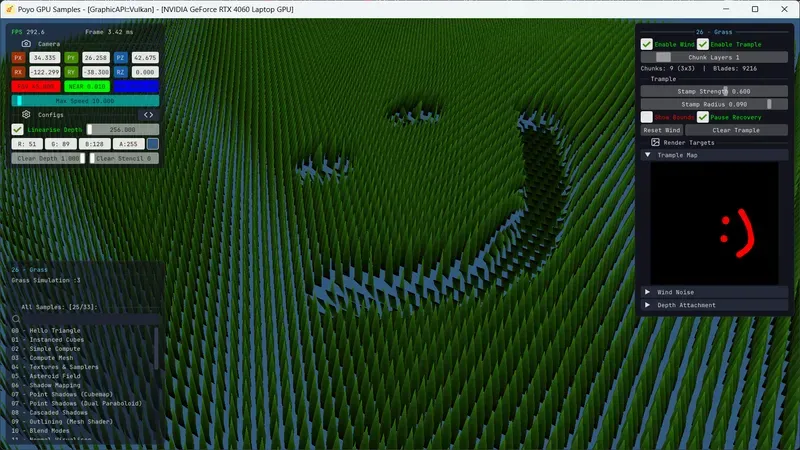Click the sample list scrollbar
This screenshot has width=800, height=450.
pyautogui.click(x=156, y=348)
